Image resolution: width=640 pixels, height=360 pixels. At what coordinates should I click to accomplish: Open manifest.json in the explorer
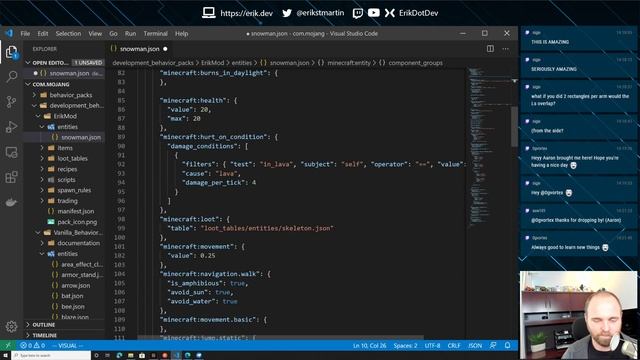point(76,211)
